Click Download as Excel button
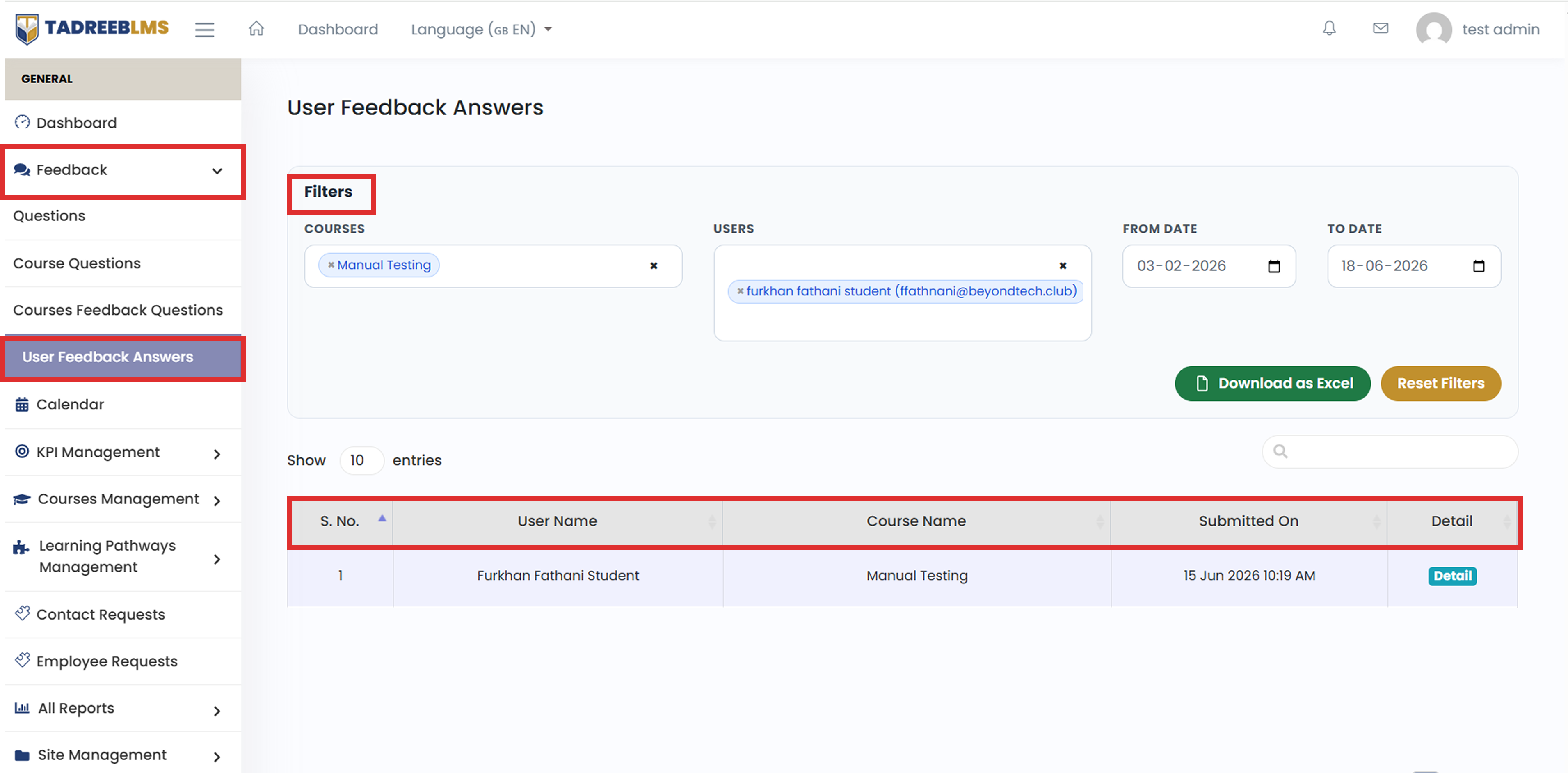Screen dimensions: 1568x773 [1272, 384]
